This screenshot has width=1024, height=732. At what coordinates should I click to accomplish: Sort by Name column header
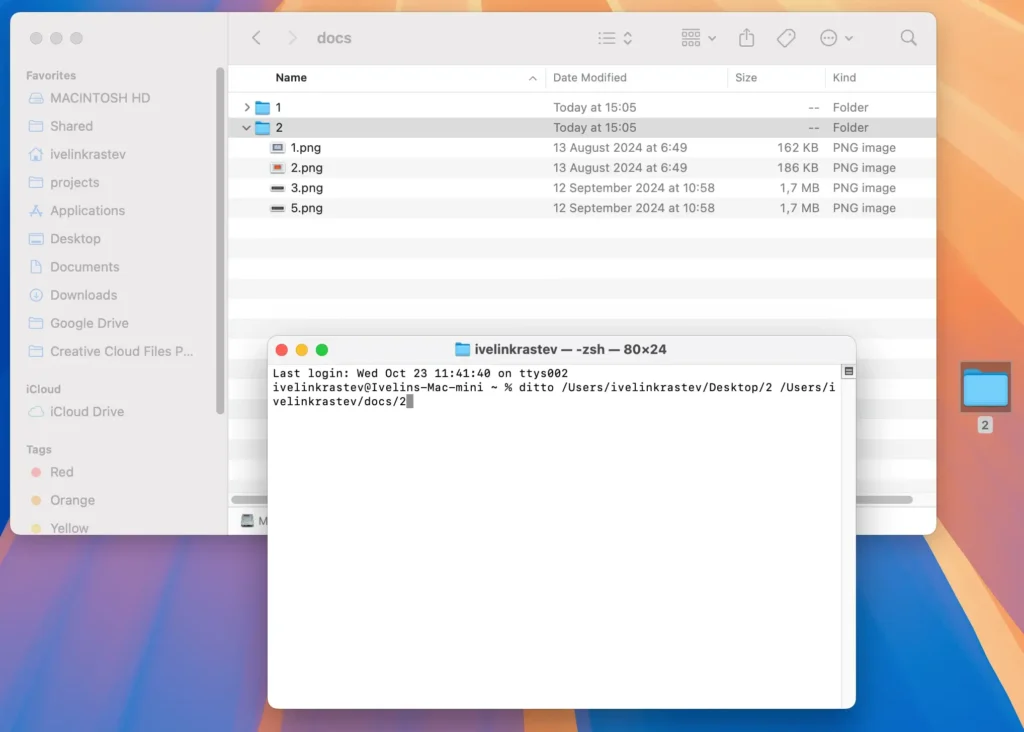(291, 78)
